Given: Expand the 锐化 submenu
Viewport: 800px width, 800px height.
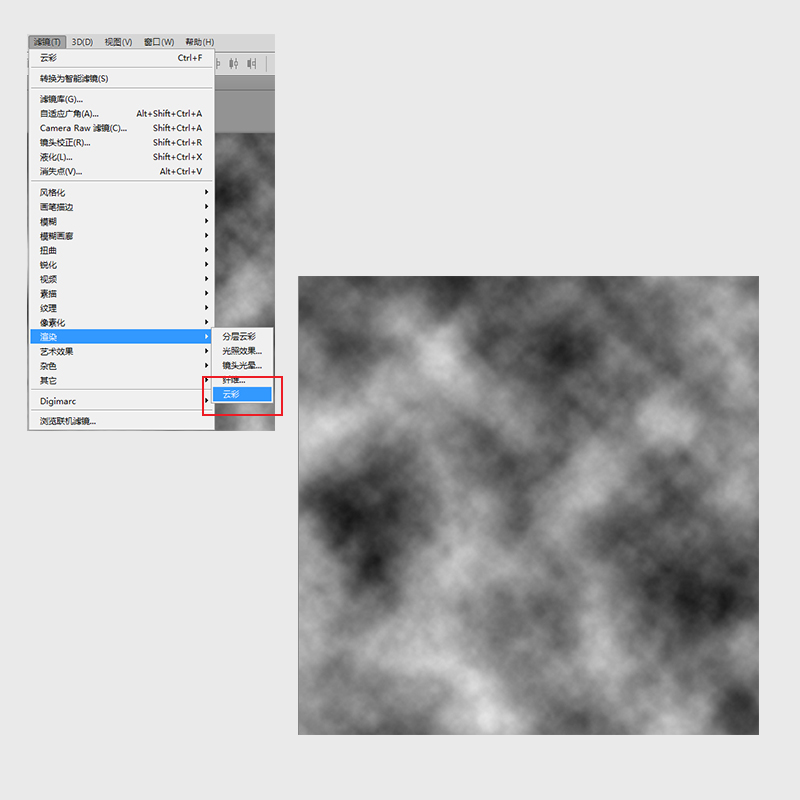Looking at the screenshot, I should 121,265.
